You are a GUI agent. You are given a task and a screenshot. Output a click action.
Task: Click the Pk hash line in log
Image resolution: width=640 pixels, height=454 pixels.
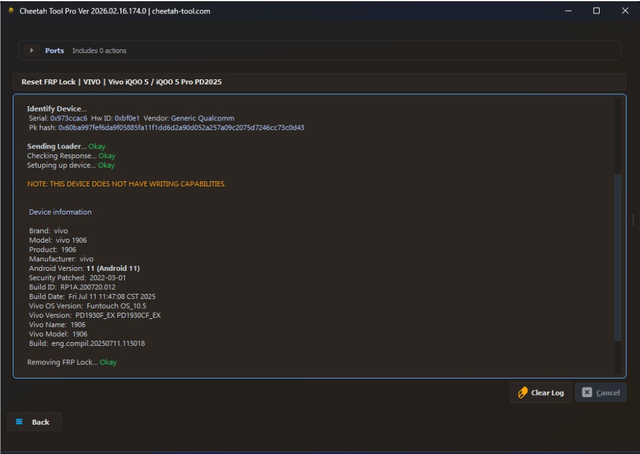[x=166, y=127]
